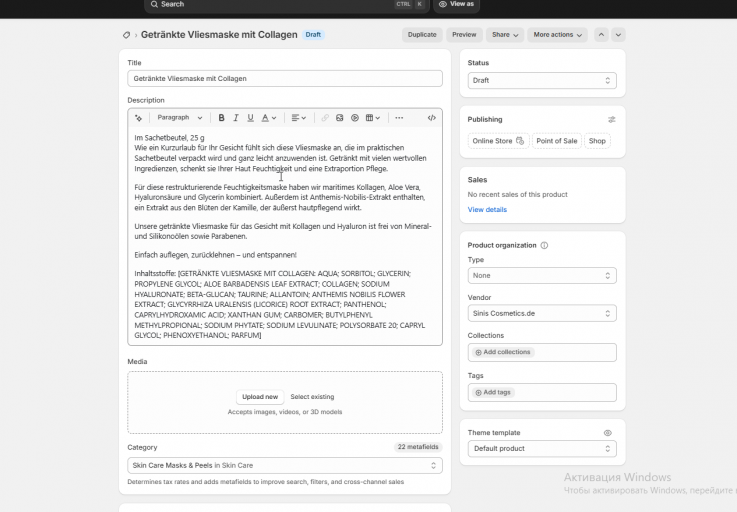Toggle italic formatting in description toolbar

pyautogui.click(x=236, y=118)
